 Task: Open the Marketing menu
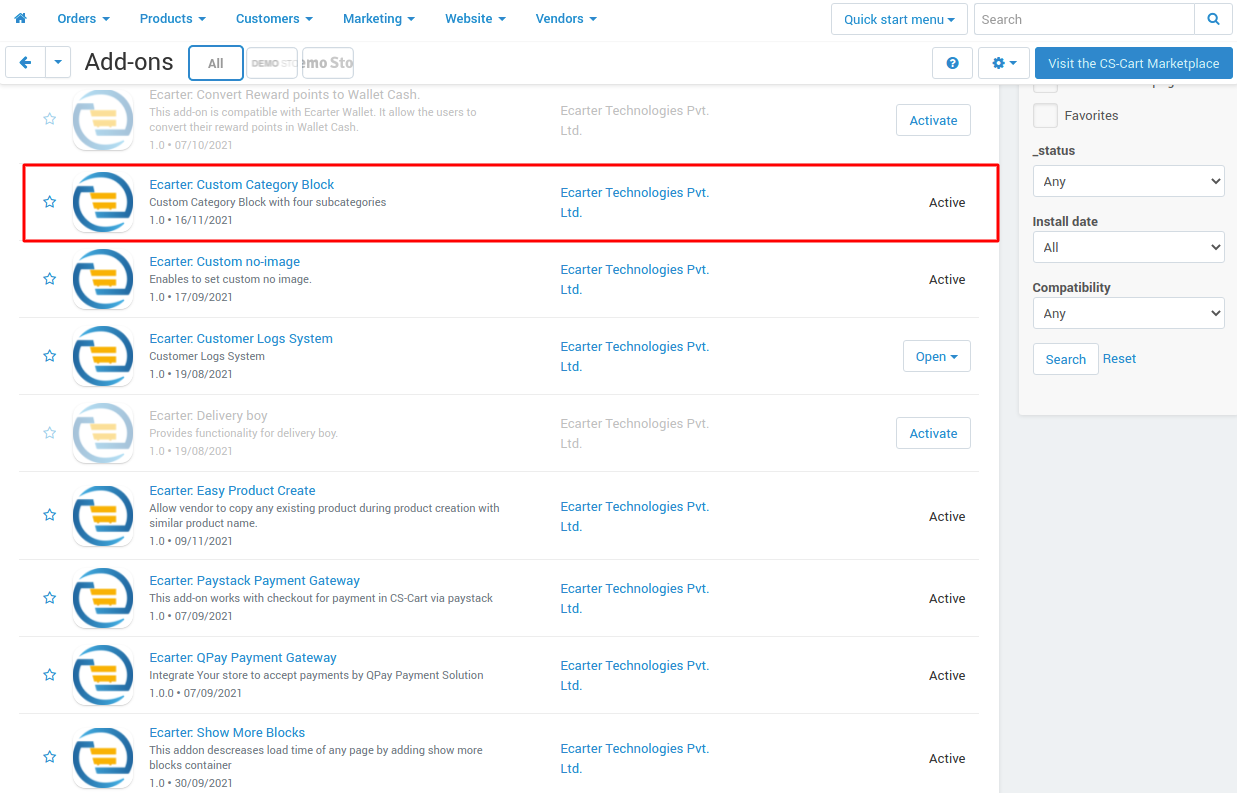379,18
